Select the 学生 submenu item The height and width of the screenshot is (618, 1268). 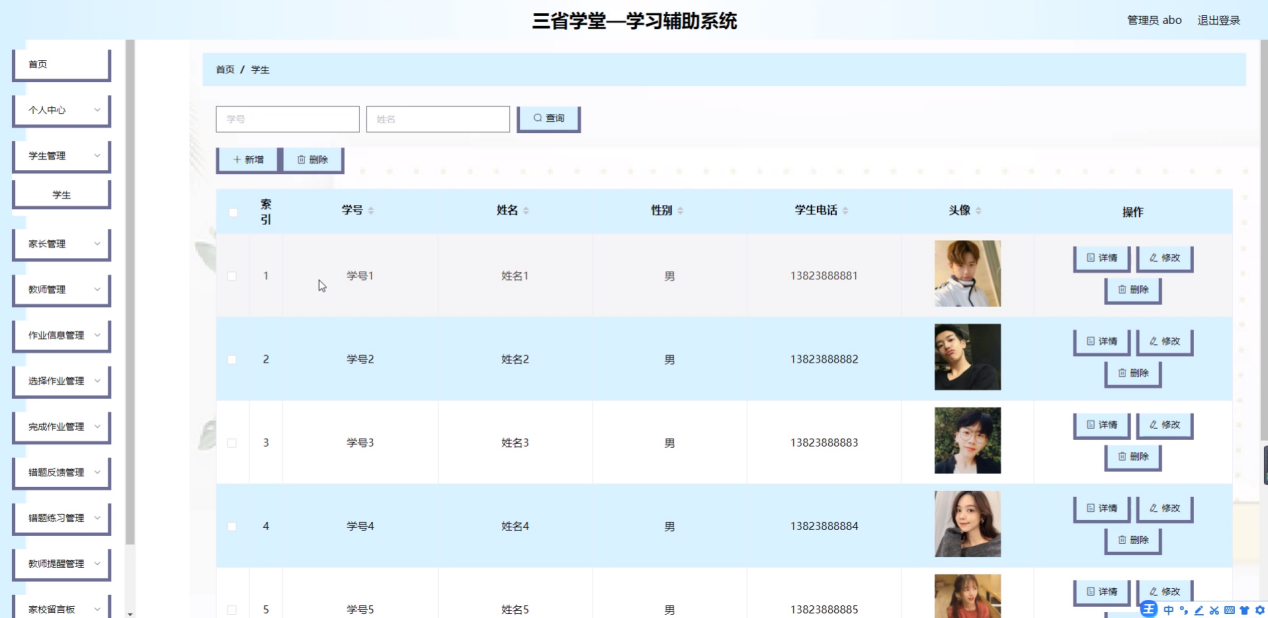coord(62,195)
